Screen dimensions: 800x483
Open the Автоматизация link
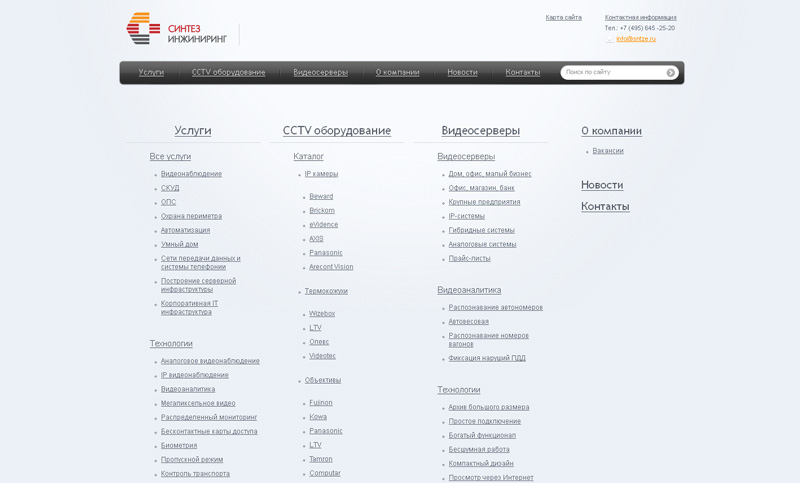click(x=185, y=231)
